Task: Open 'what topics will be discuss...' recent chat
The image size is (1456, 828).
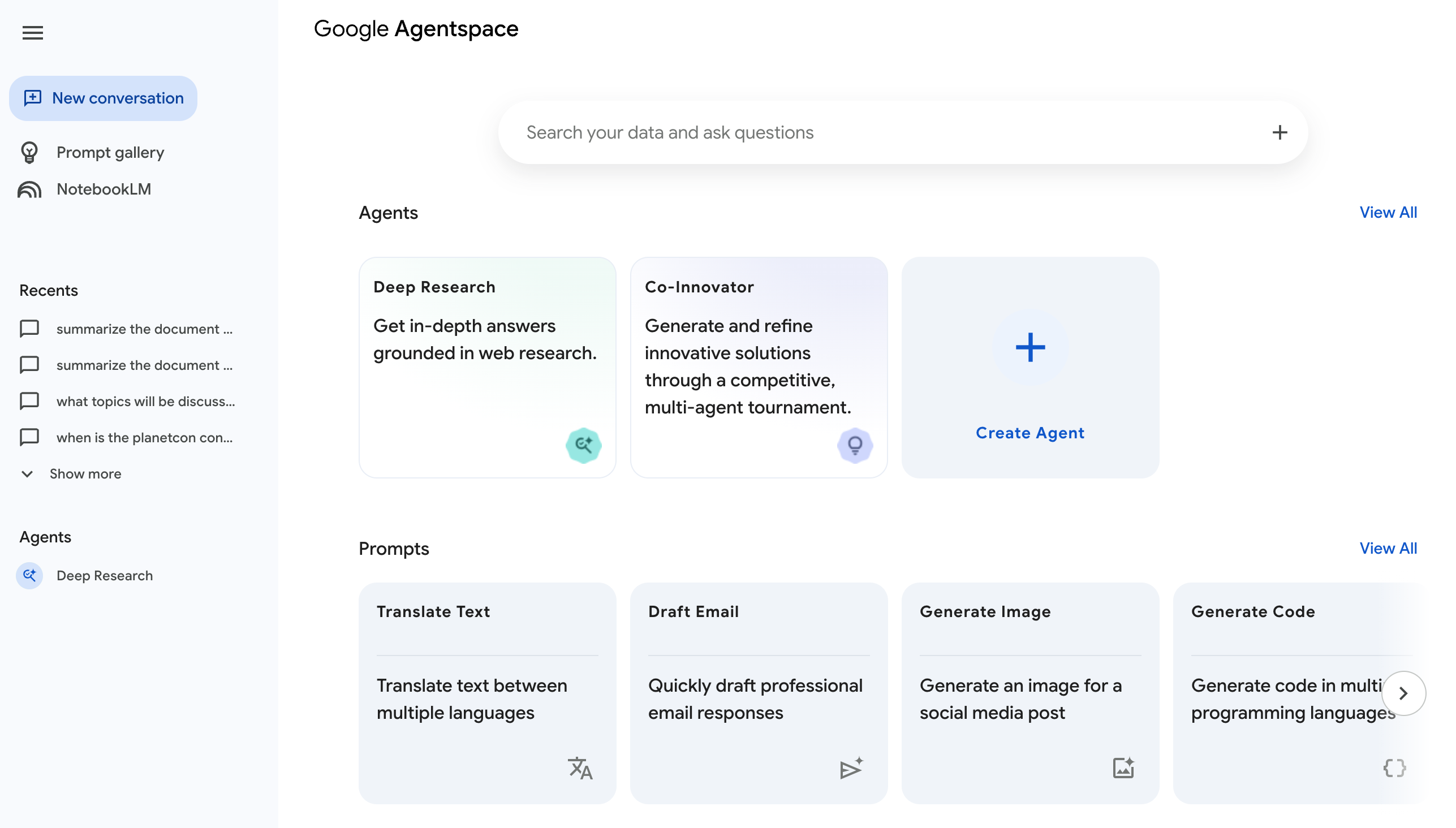Action: 145,402
